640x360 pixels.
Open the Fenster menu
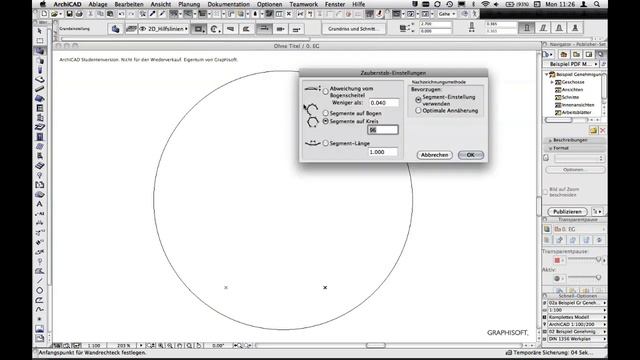tap(335, 4)
